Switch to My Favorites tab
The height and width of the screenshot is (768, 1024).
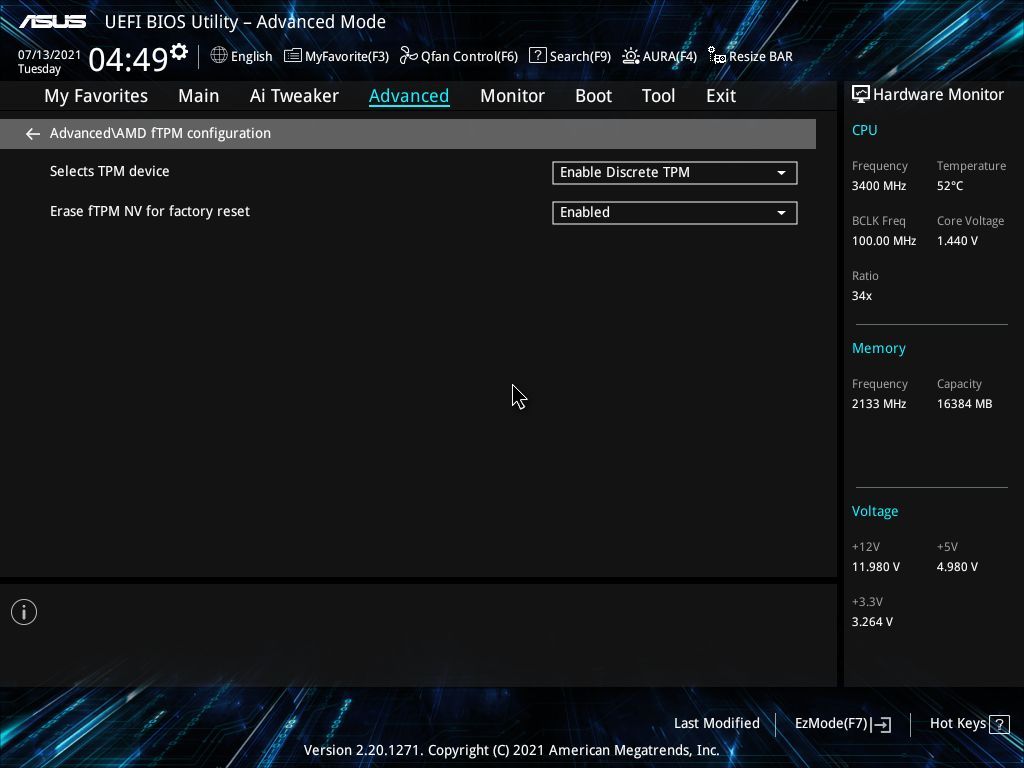[96, 96]
